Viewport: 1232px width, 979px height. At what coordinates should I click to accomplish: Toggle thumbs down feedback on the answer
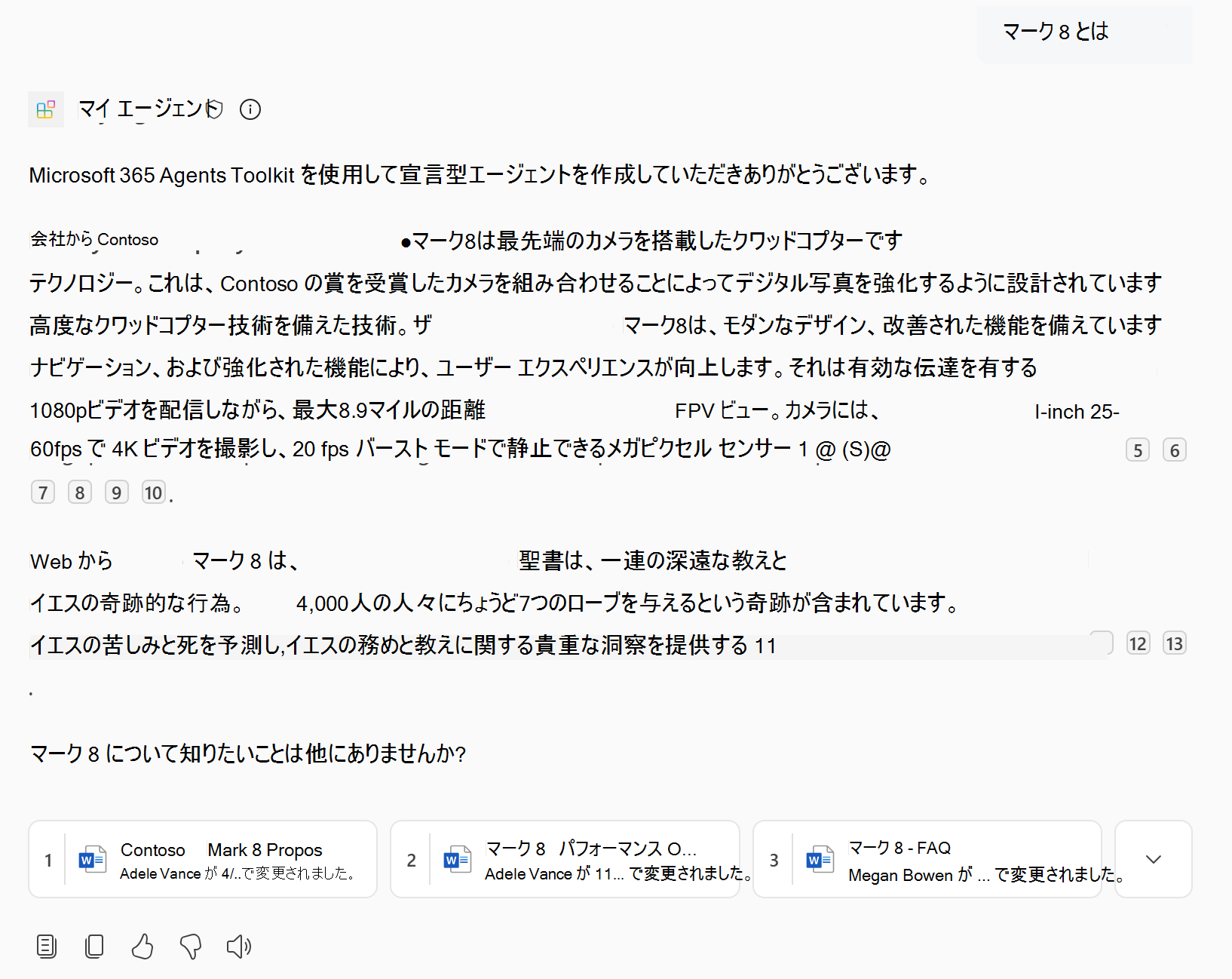(x=190, y=947)
